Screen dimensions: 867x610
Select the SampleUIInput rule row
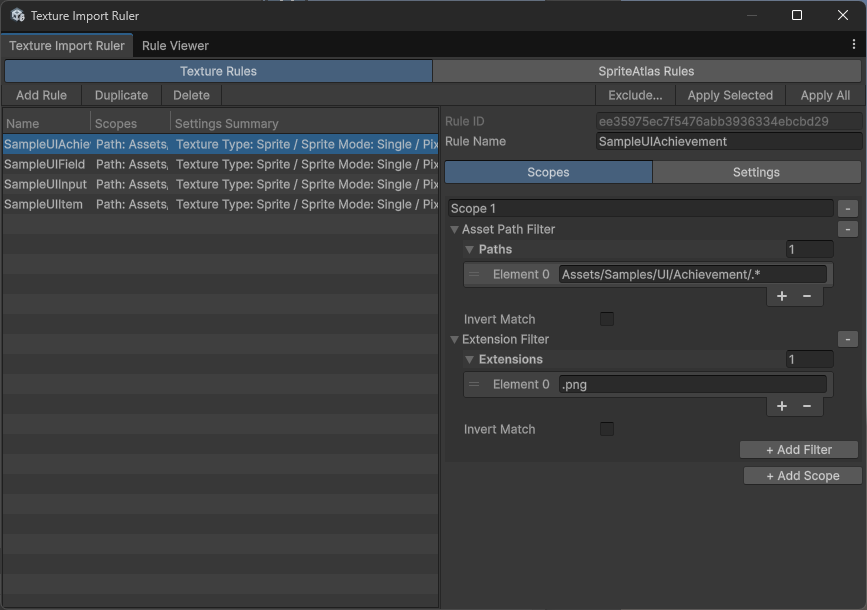point(220,184)
